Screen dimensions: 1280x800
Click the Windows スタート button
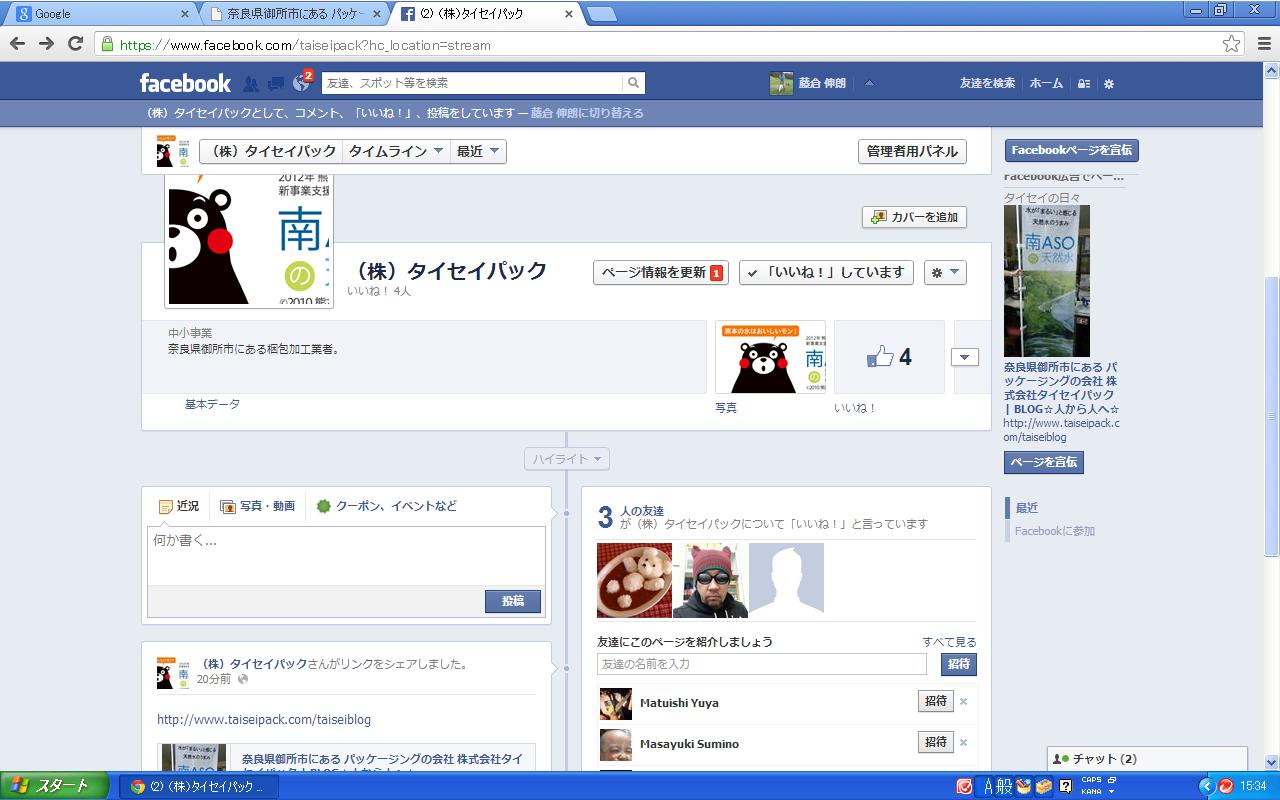coord(55,786)
